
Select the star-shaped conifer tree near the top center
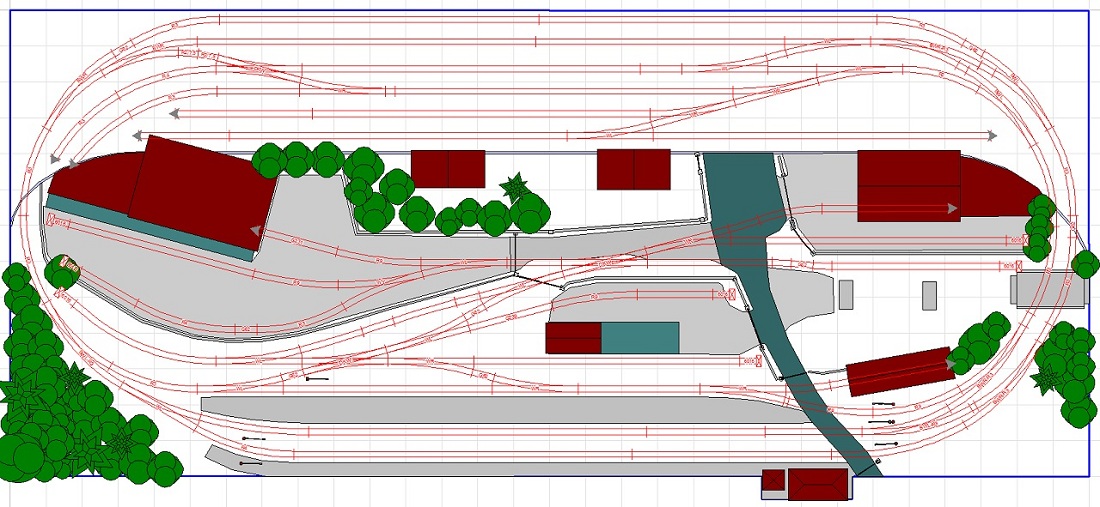pos(516,187)
